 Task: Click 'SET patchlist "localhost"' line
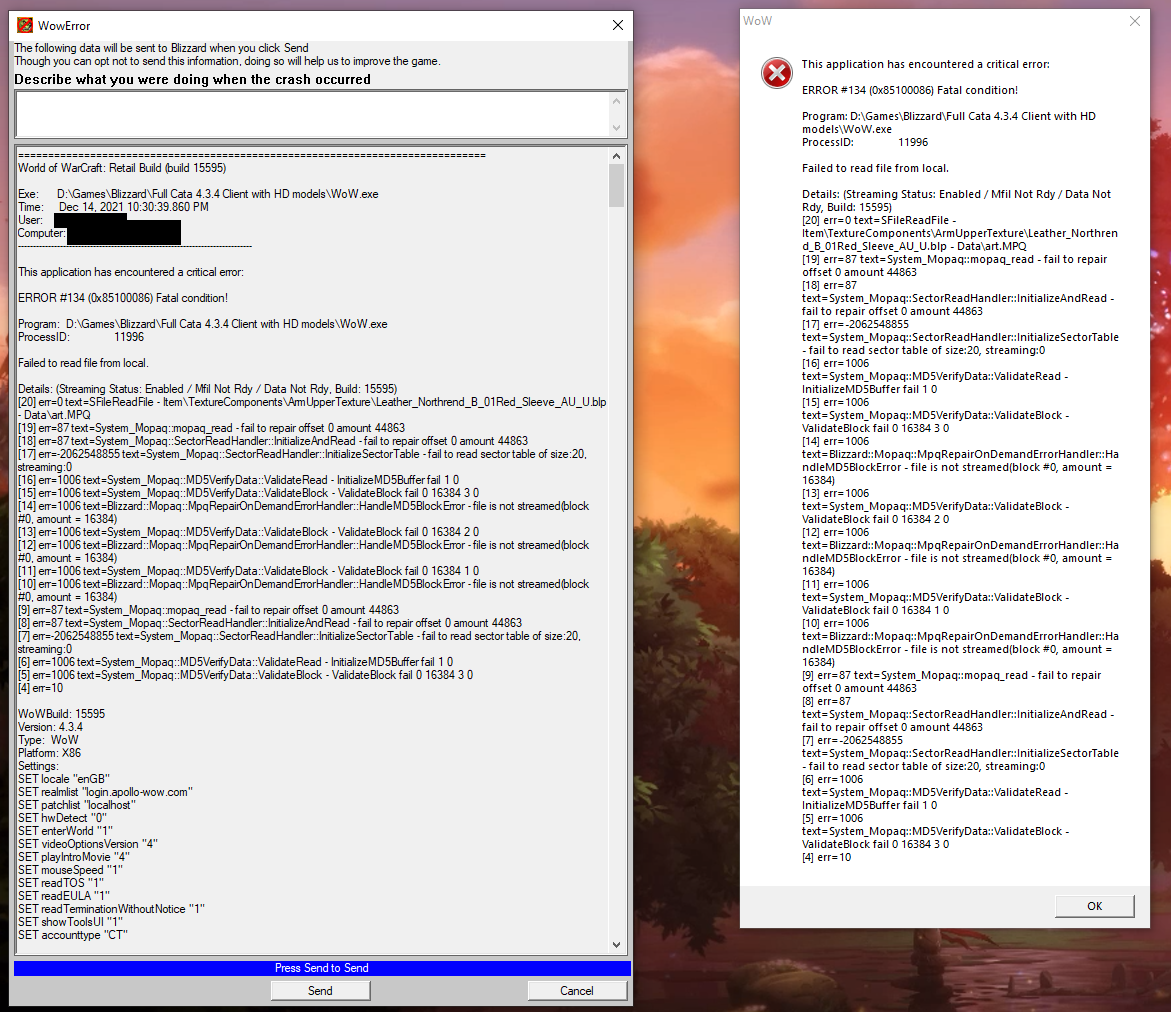coord(77,805)
